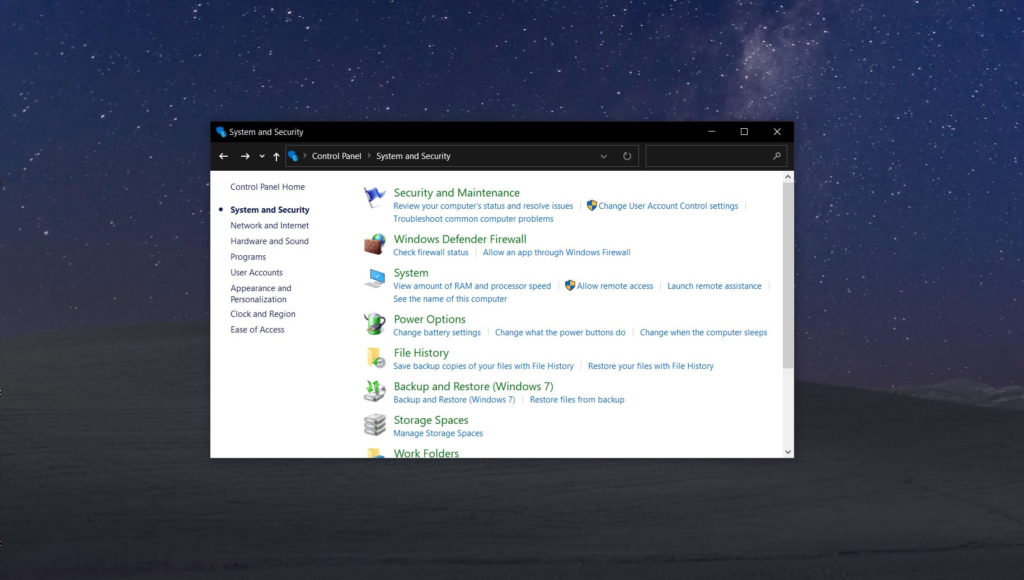
Task: Open the address bar history dropdown
Action: (604, 156)
